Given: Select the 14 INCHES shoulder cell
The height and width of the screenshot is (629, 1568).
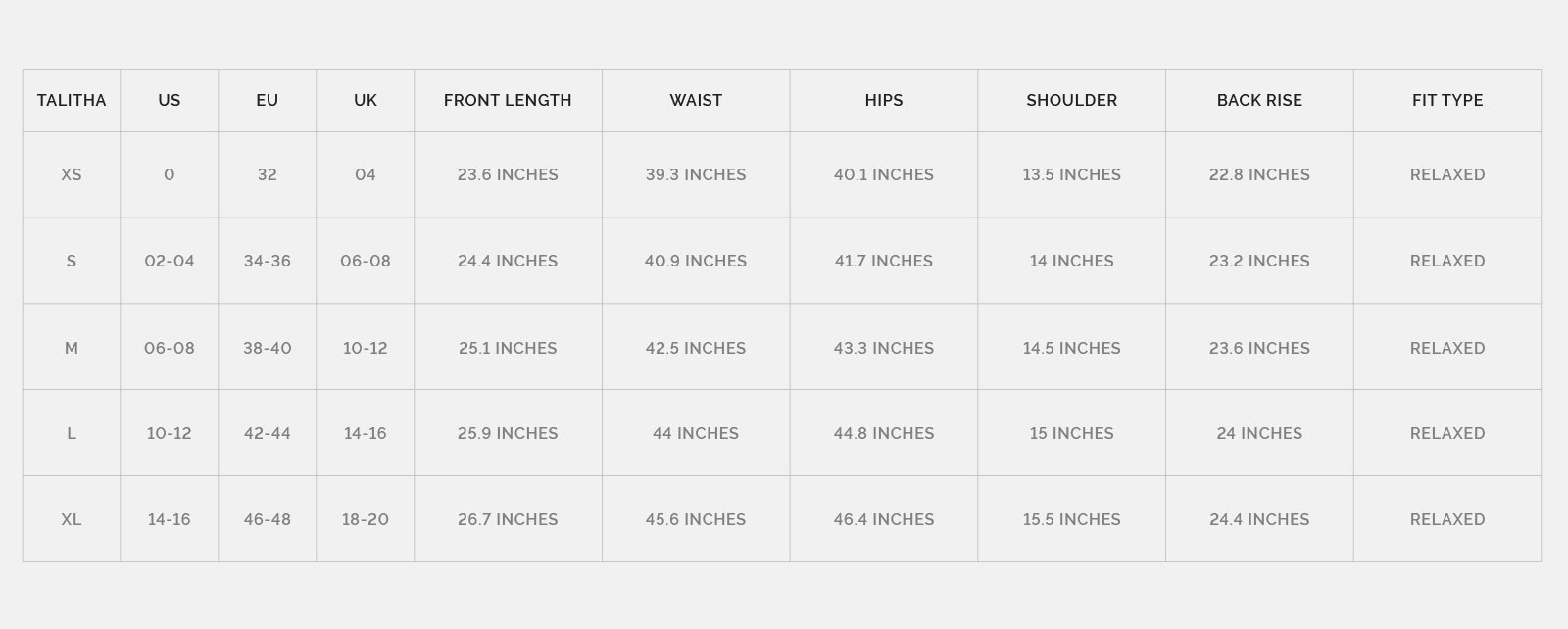Looking at the screenshot, I should (x=1071, y=261).
